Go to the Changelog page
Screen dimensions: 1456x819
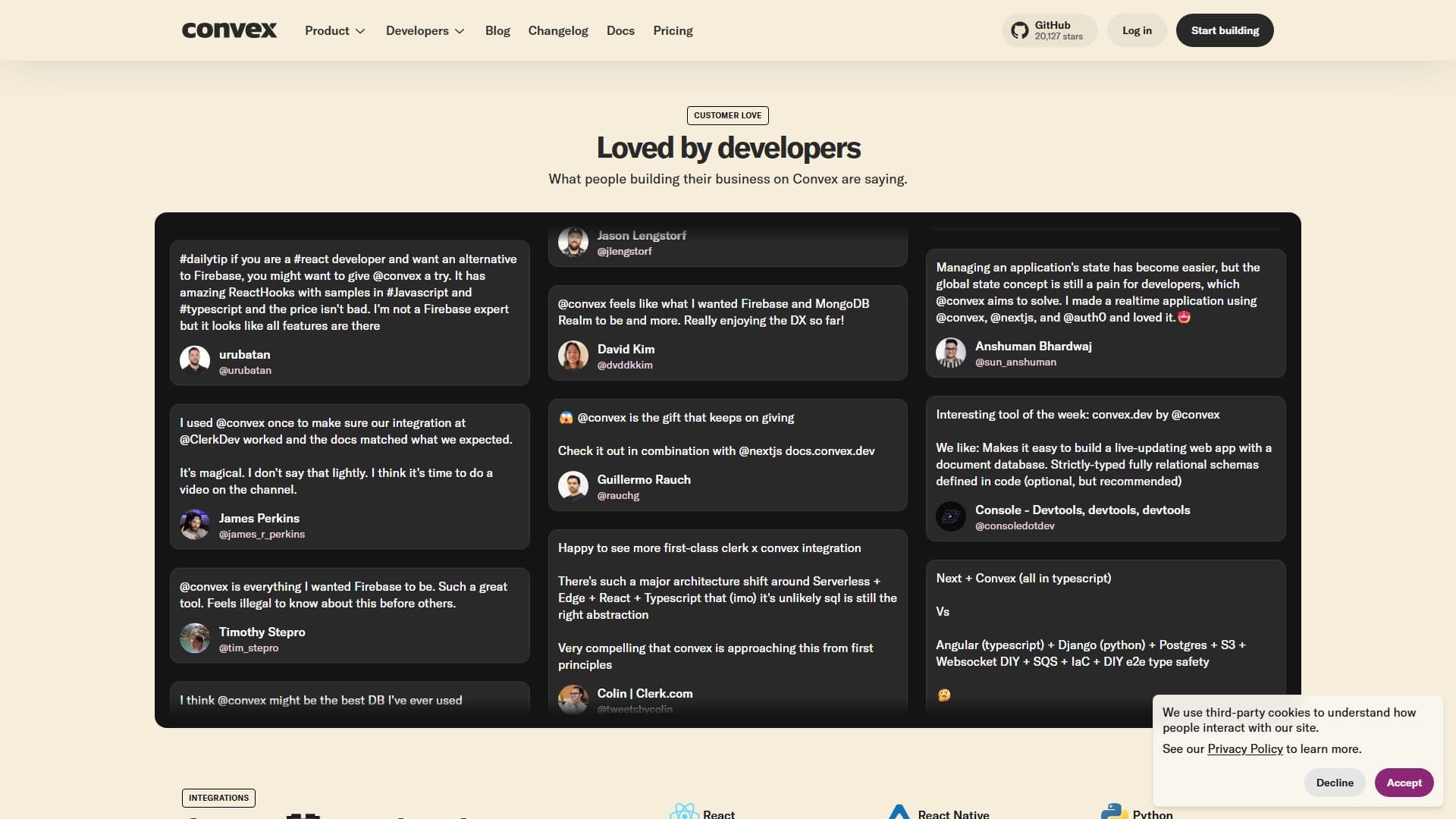point(558,30)
